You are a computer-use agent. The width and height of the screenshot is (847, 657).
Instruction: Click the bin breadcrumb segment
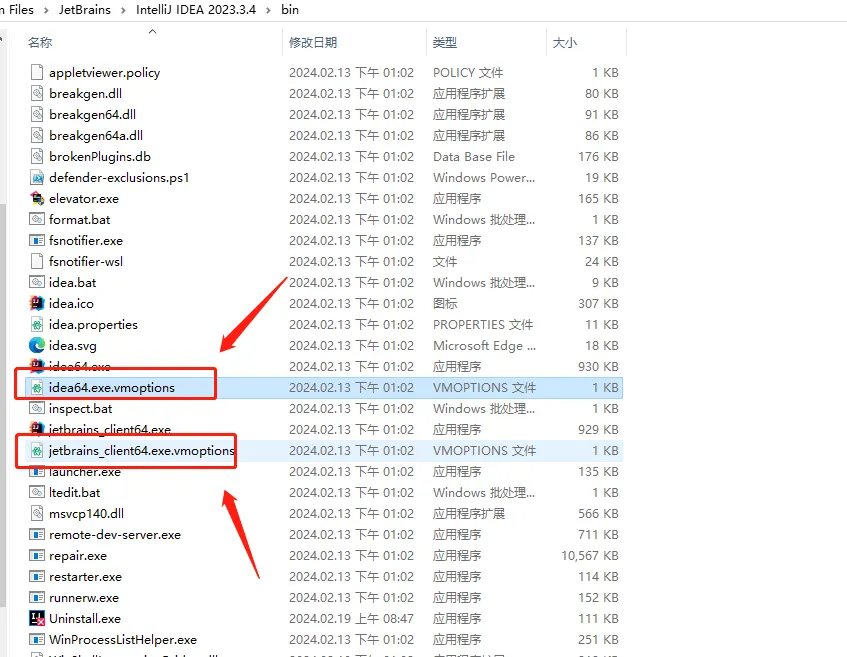[290, 10]
